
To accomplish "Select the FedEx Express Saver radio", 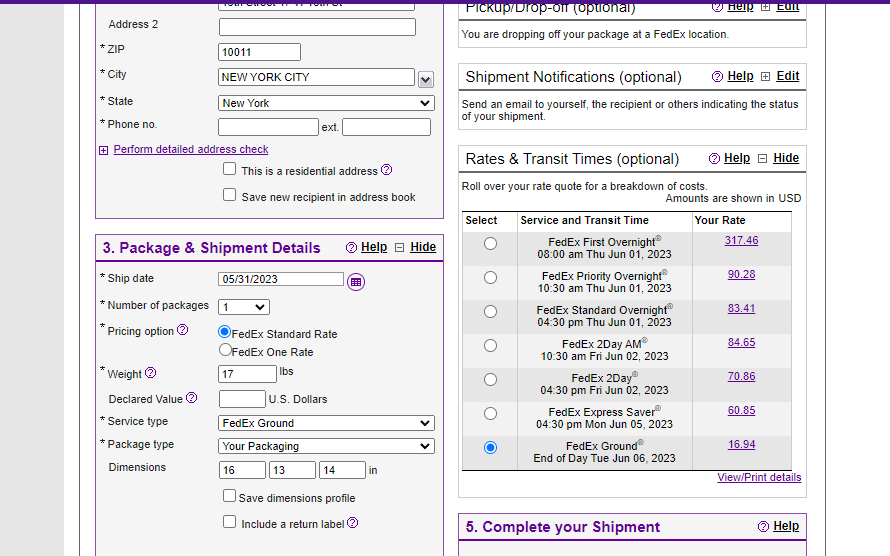I will pyautogui.click(x=490, y=414).
